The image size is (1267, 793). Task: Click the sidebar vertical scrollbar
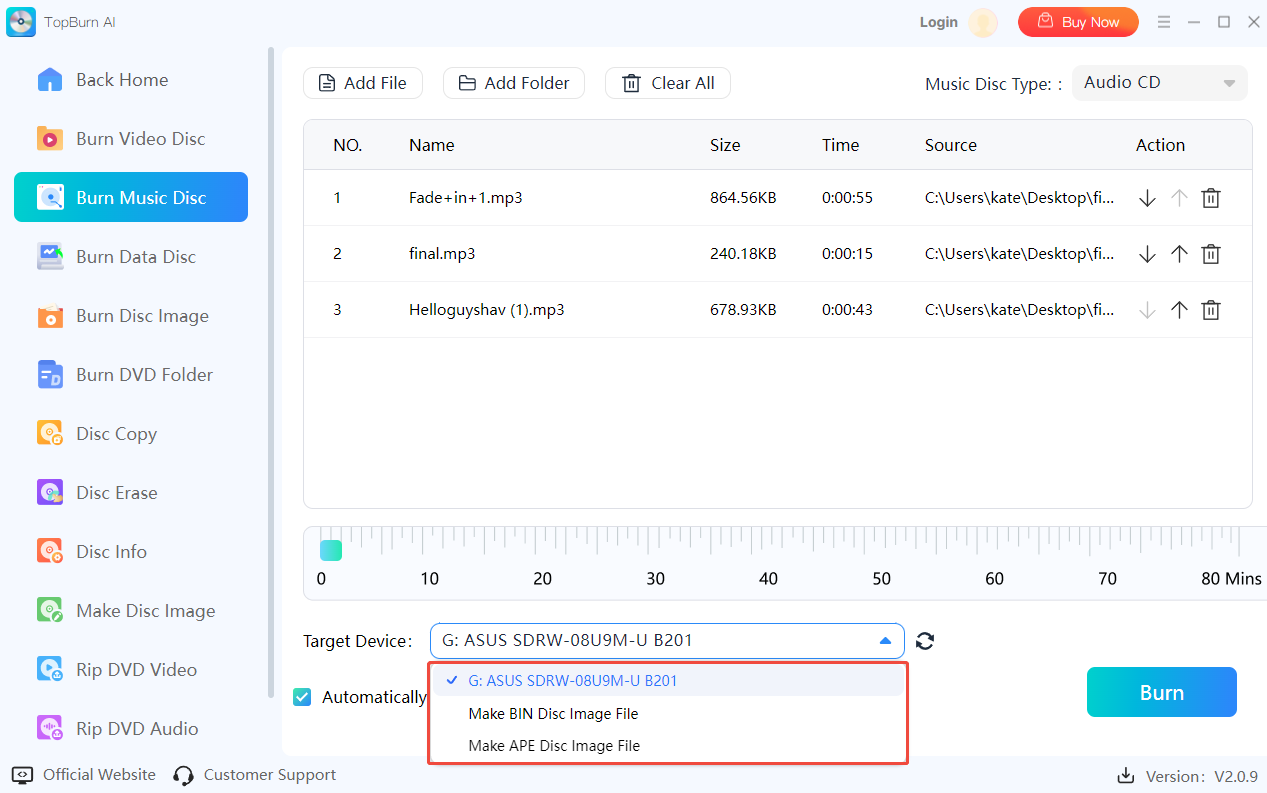click(270, 370)
